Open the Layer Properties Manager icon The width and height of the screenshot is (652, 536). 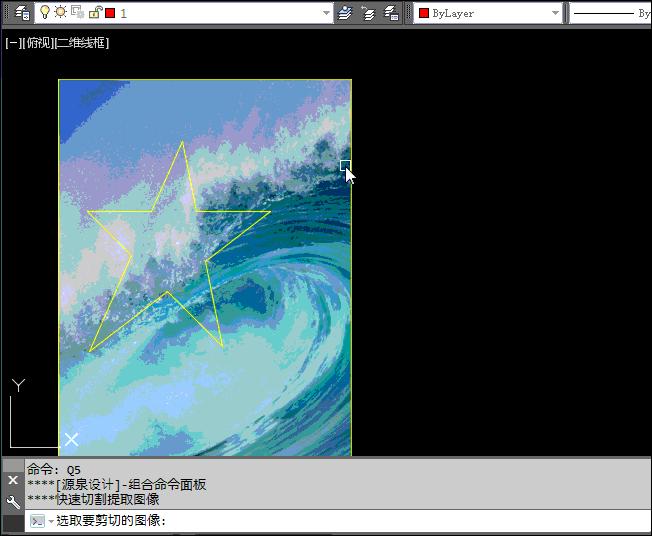click(x=22, y=13)
